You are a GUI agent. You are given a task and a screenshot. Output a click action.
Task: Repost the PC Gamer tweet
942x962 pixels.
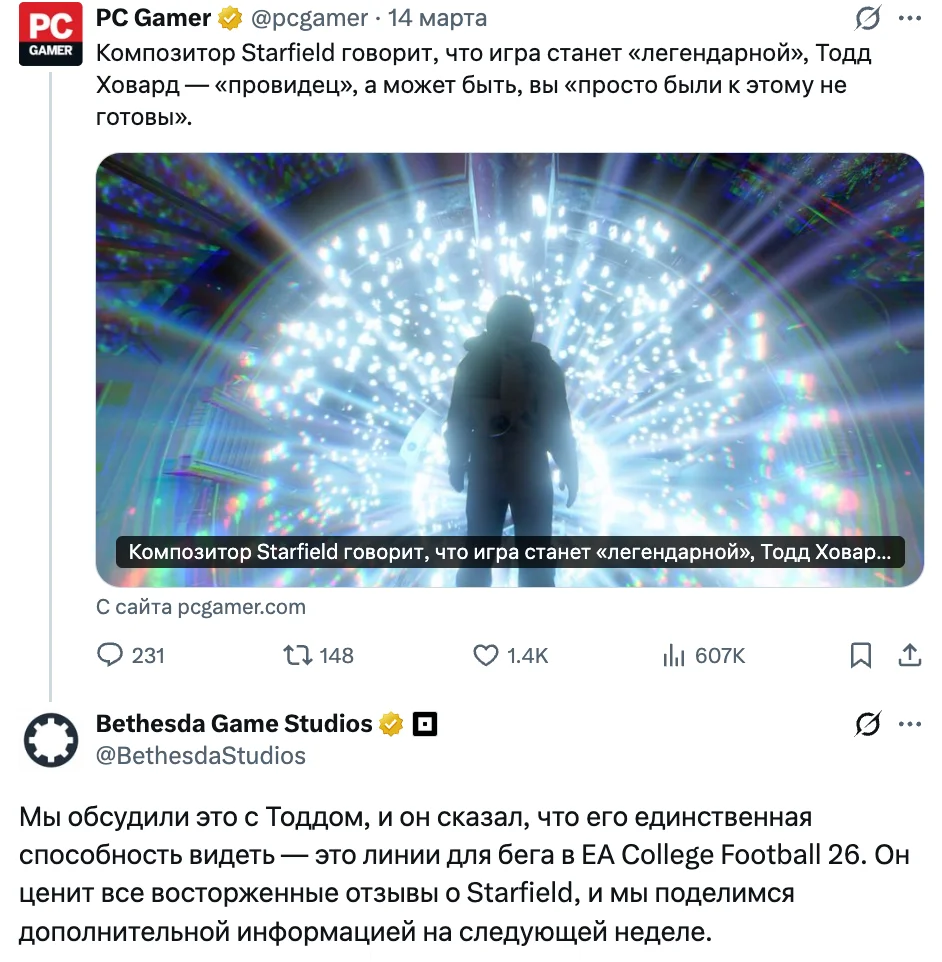[x=297, y=655]
